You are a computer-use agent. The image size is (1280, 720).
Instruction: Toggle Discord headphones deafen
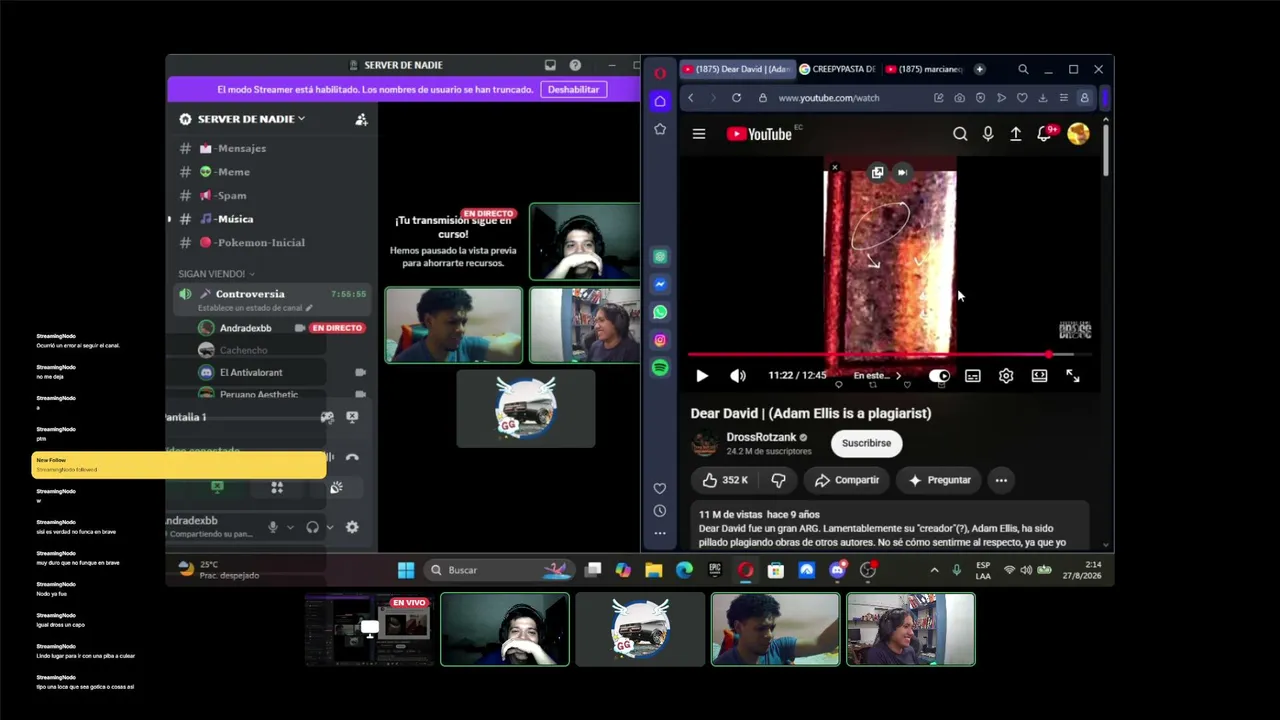[313, 527]
